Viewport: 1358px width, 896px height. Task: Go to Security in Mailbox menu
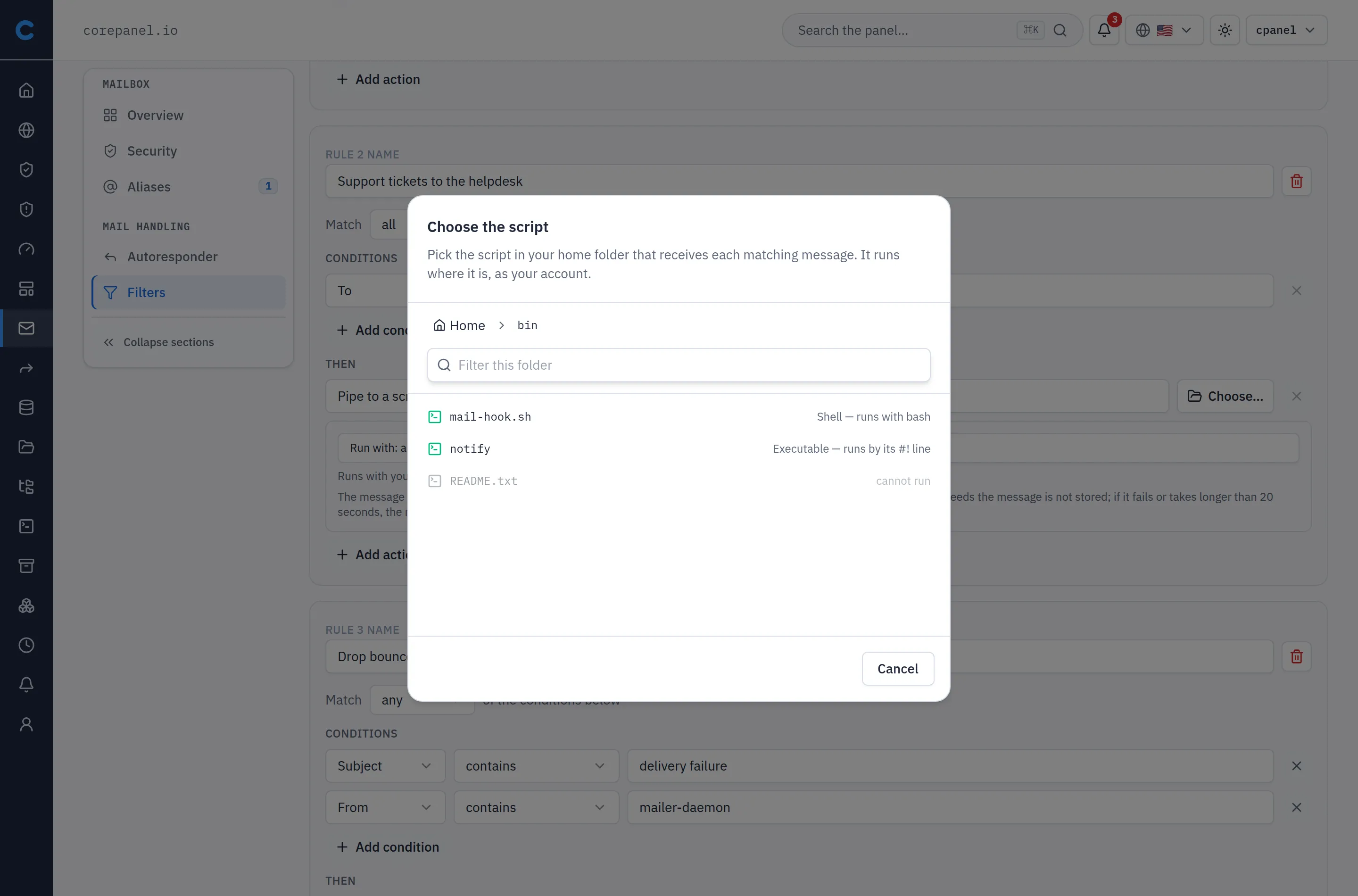189,151
